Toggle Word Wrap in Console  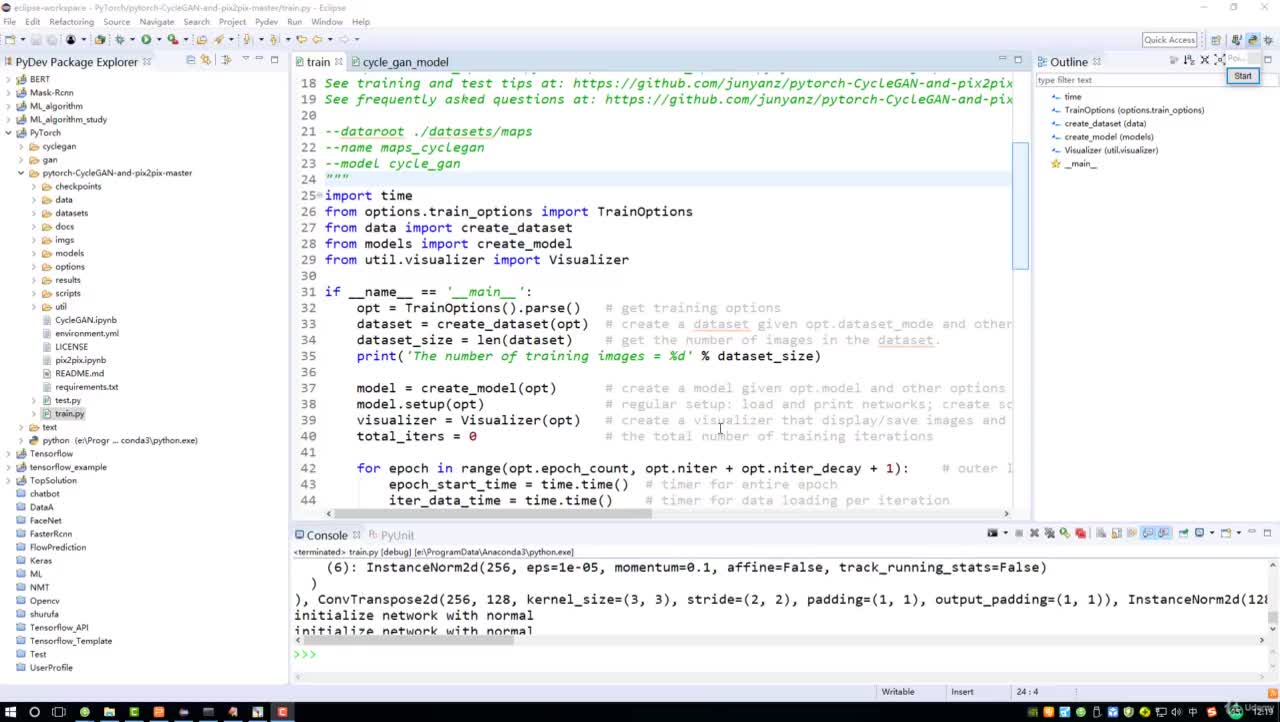[1131, 533]
